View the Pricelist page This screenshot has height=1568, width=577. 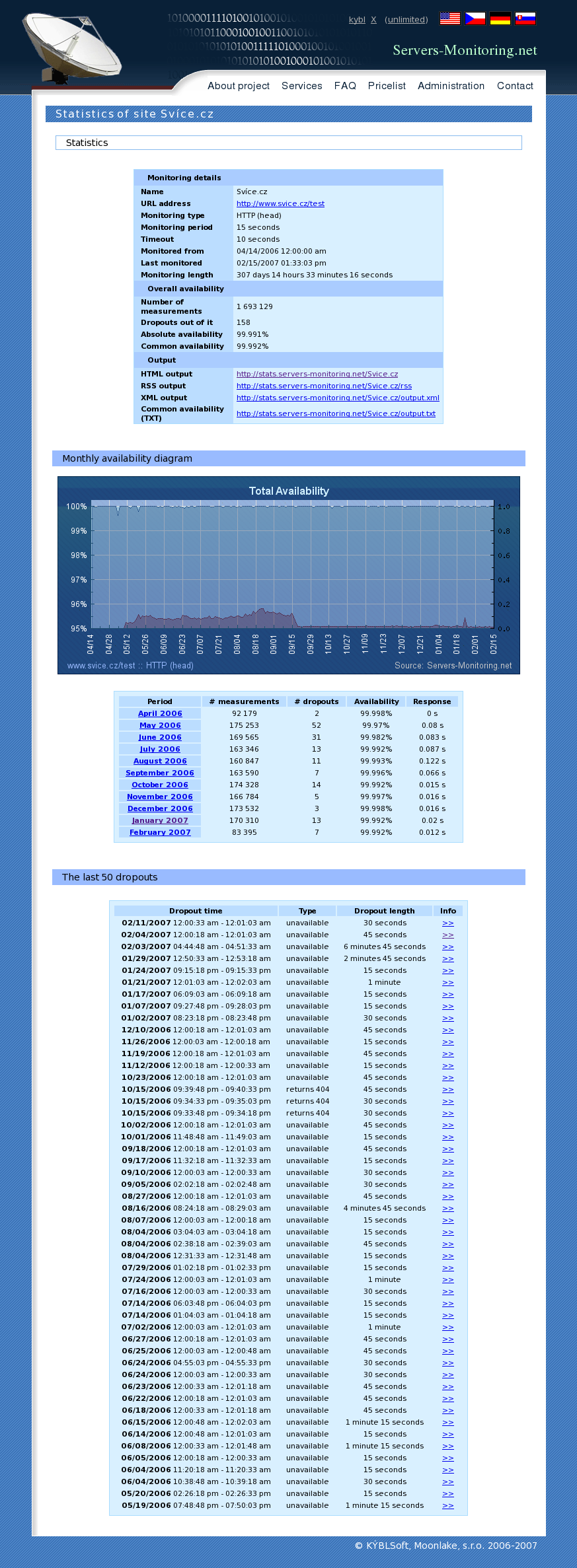pos(387,86)
